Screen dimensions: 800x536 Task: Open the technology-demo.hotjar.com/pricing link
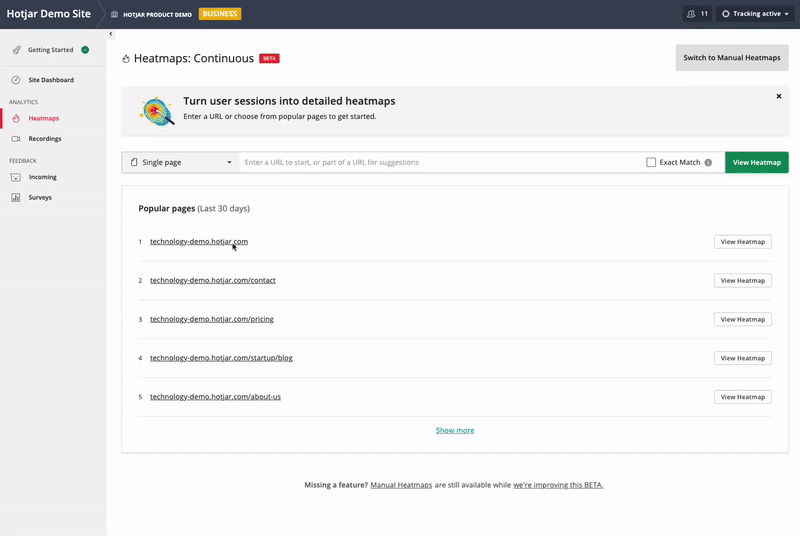[211, 319]
